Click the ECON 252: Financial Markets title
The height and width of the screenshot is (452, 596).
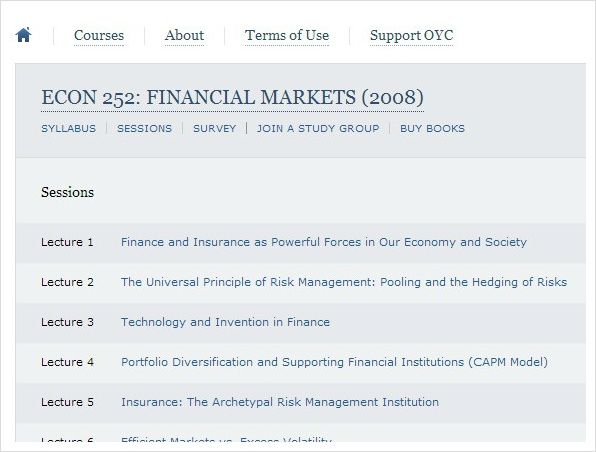[x=232, y=97]
